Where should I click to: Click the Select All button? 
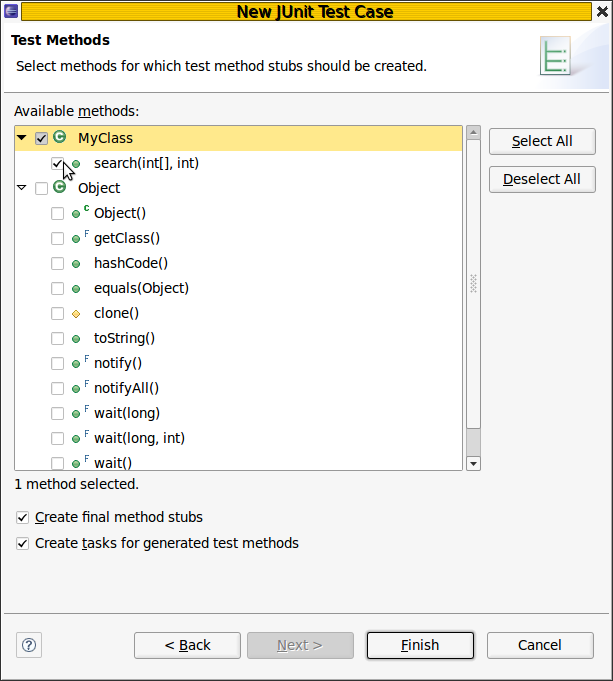click(x=542, y=141)
